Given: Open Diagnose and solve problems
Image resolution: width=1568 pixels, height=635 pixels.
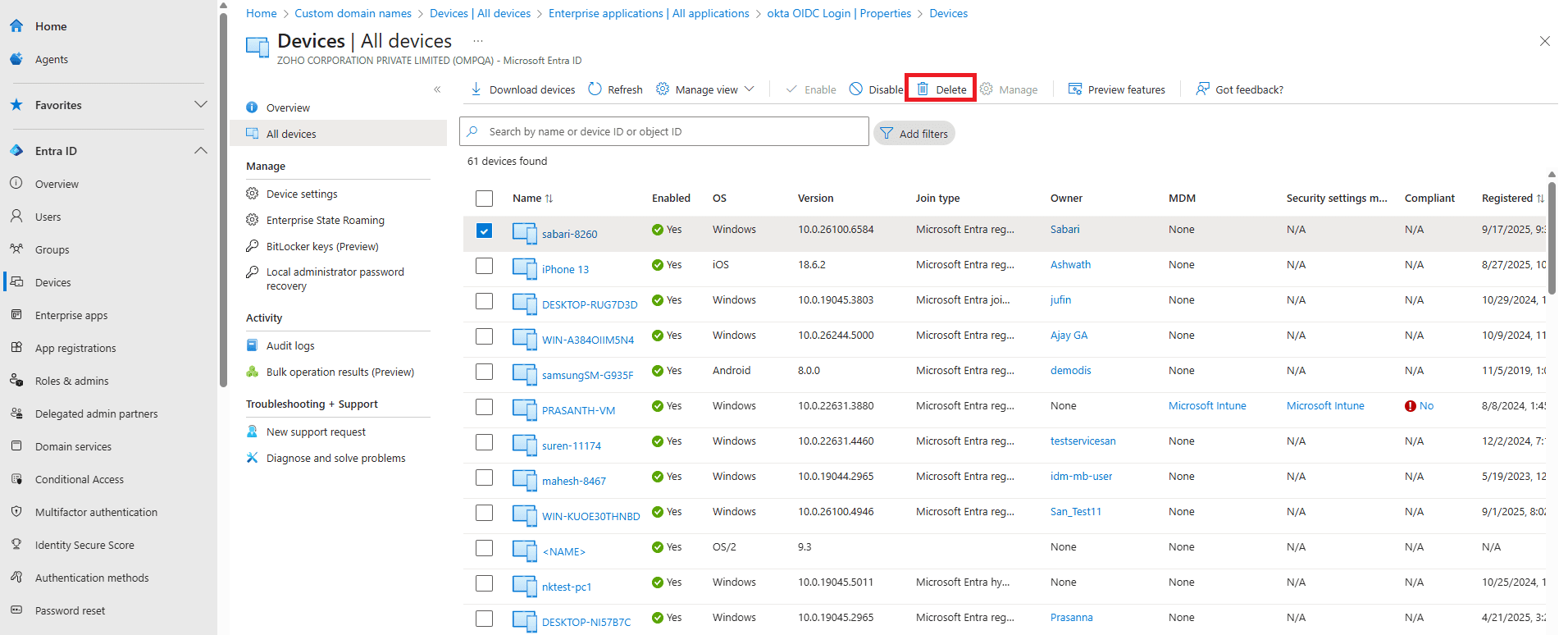Looking at the screenshot, I should (335, 458).
